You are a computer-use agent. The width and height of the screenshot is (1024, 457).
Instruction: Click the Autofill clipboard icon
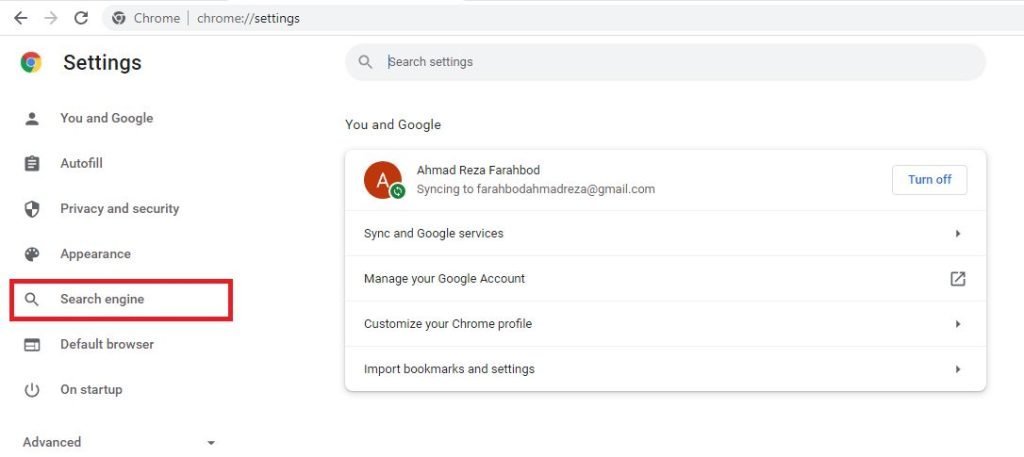coord(31,163)
